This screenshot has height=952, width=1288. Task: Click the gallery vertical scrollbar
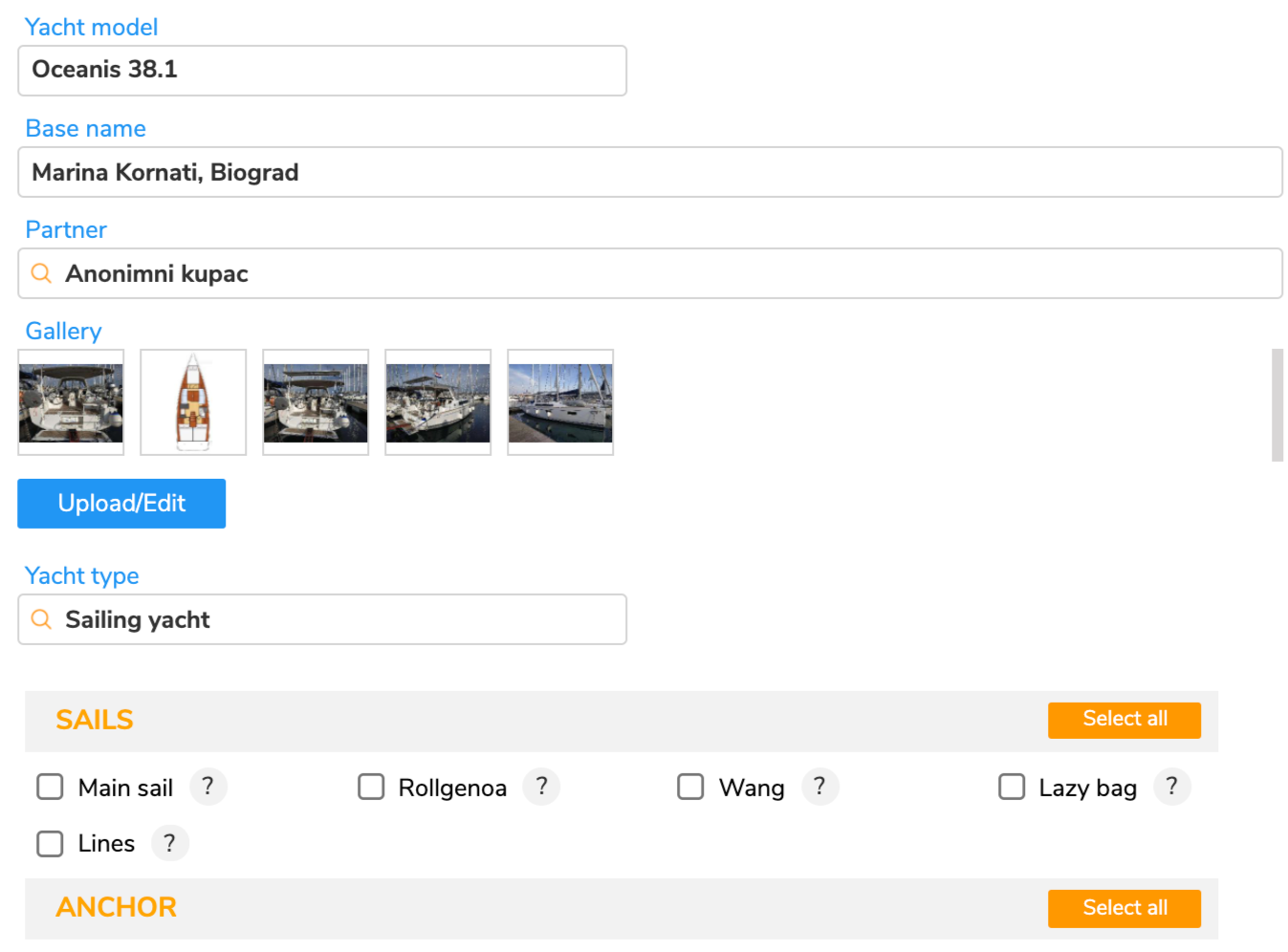pos(1277,405)
